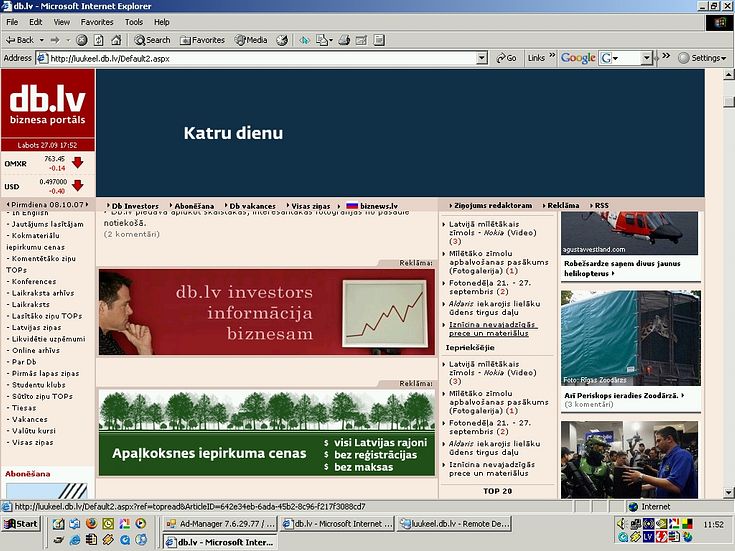Screen dimensions: 735x551
Task: Click the Go button
Action: click(506, 58)
